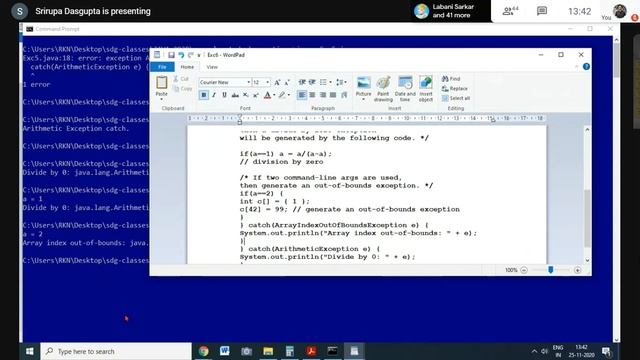Screen dimensions: 640x360
Task: Open Word from the taskbar
Action: pos(225,351)
